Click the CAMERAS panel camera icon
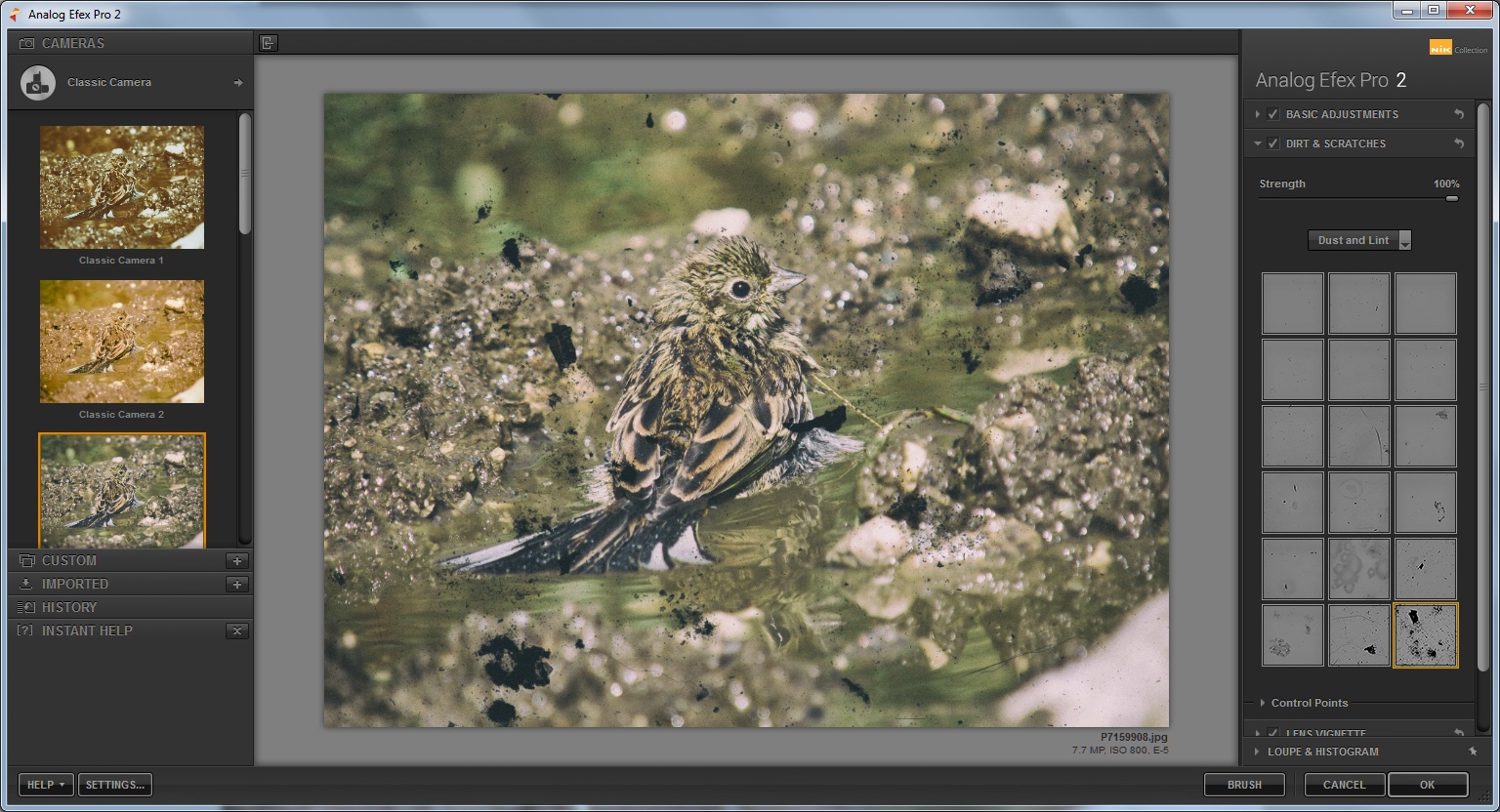The width and height of the screenshot is (1500, 812). (x=26, y=44)
